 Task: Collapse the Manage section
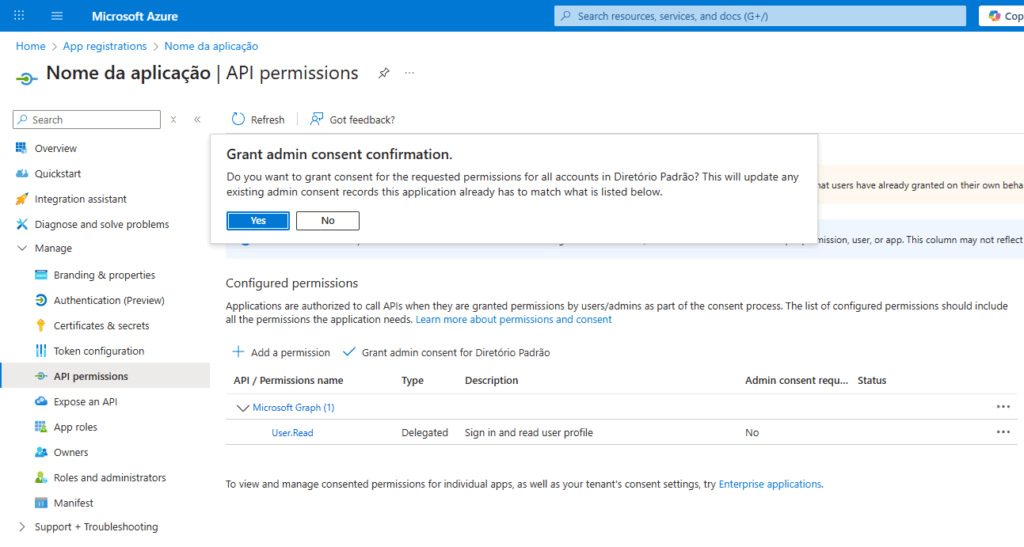pyautogui.click(x=22, y=248)
